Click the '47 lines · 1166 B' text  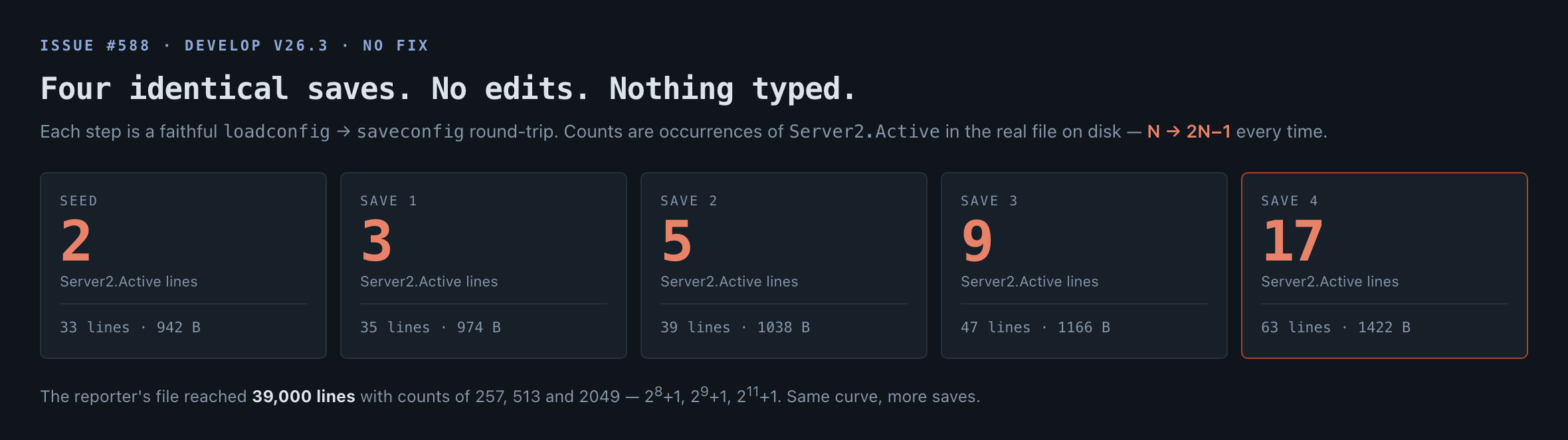coord(1035,327)
